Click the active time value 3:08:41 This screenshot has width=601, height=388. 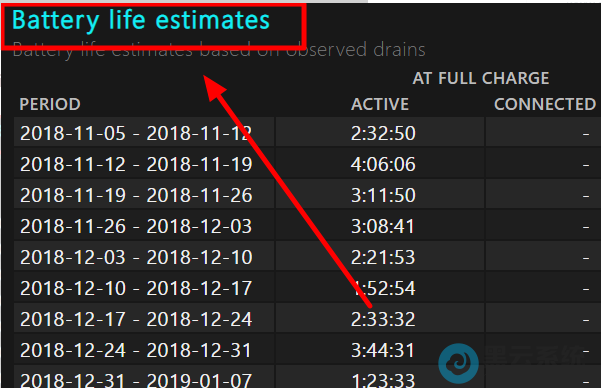(383, 226)
